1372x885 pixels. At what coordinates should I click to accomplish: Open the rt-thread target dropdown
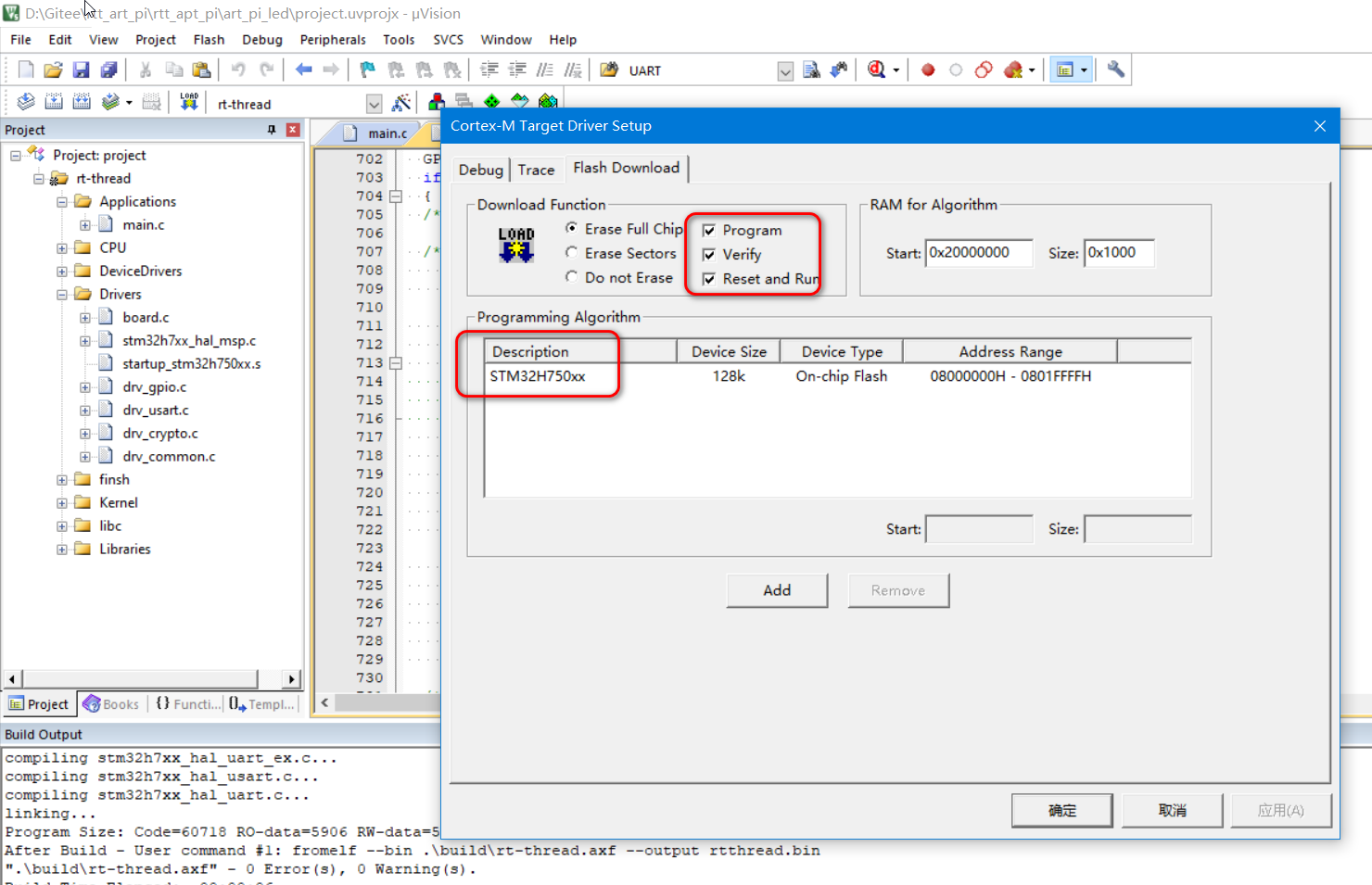click(x=374, y=104)
